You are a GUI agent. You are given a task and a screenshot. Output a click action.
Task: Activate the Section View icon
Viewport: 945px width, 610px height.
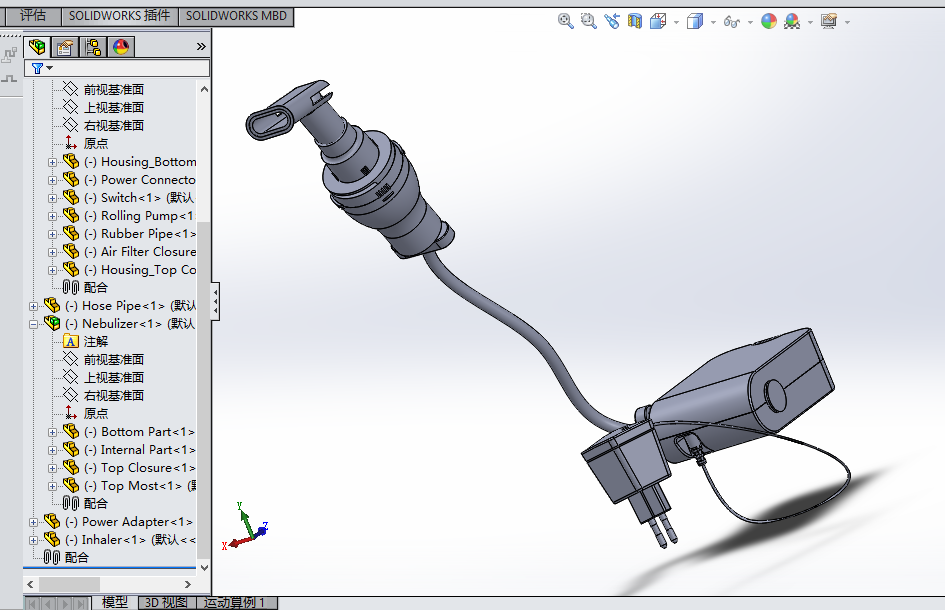[x=635, y=22]
